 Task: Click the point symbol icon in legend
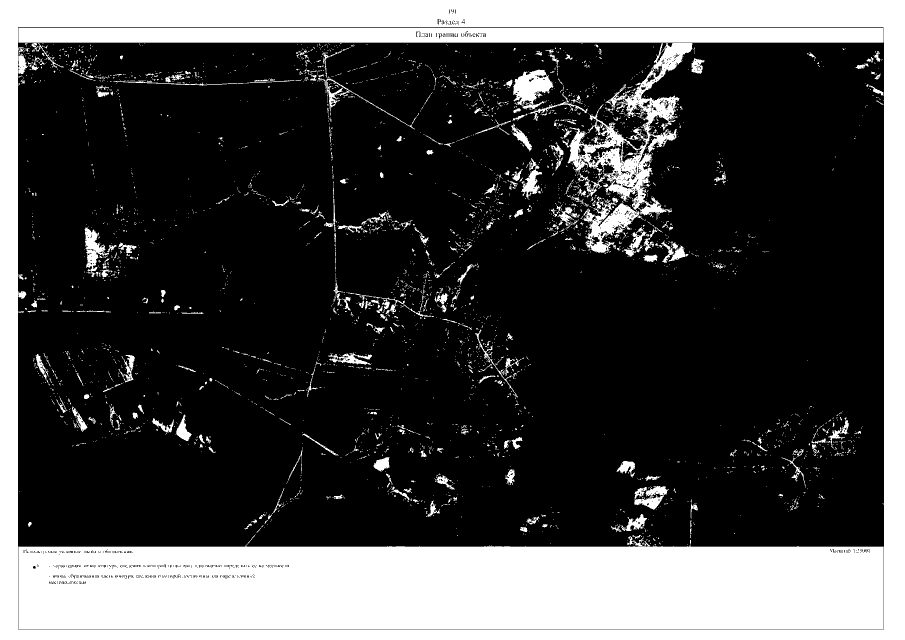[x=35, y=566]
